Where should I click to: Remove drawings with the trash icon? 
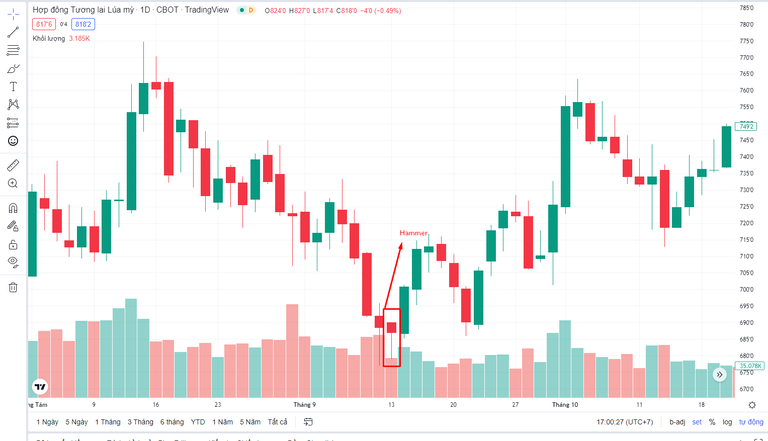click(x=13, y=288)
